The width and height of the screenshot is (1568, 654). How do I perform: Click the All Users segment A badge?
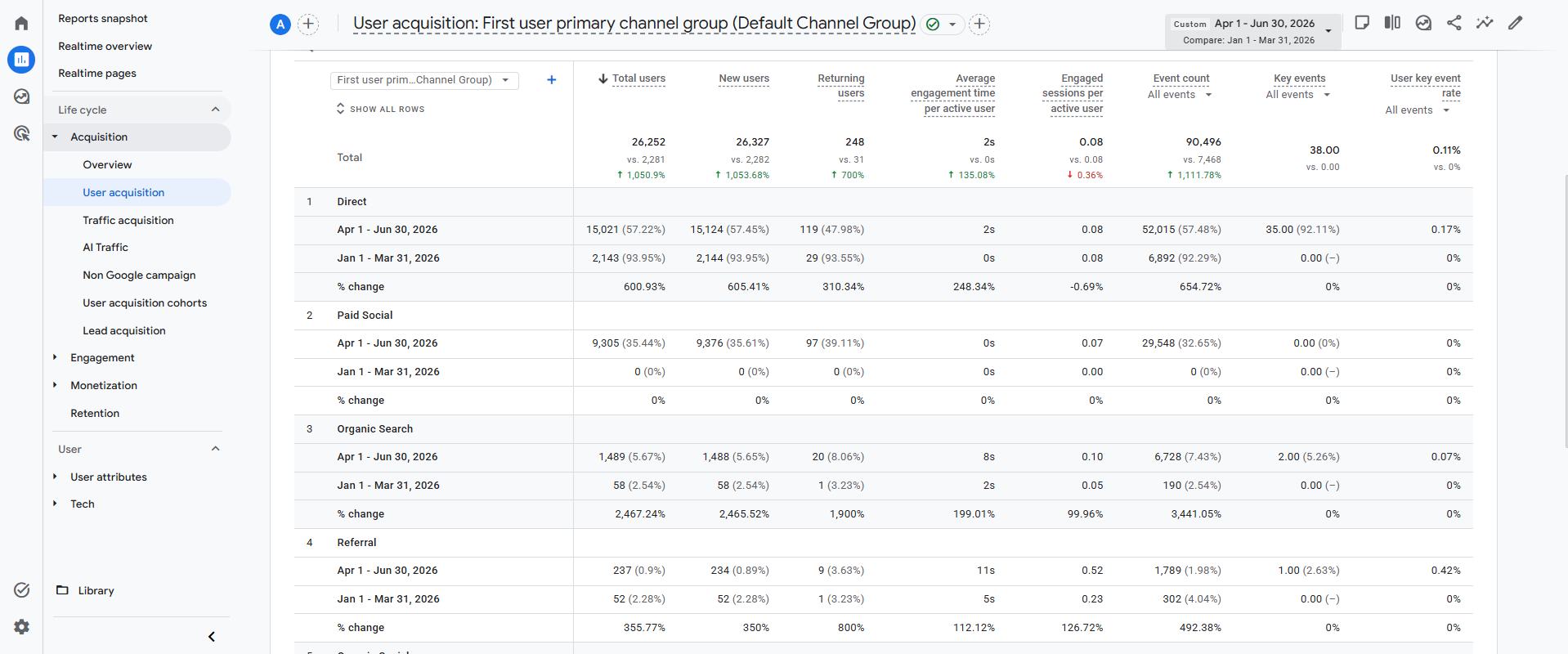tap(280, 25)
